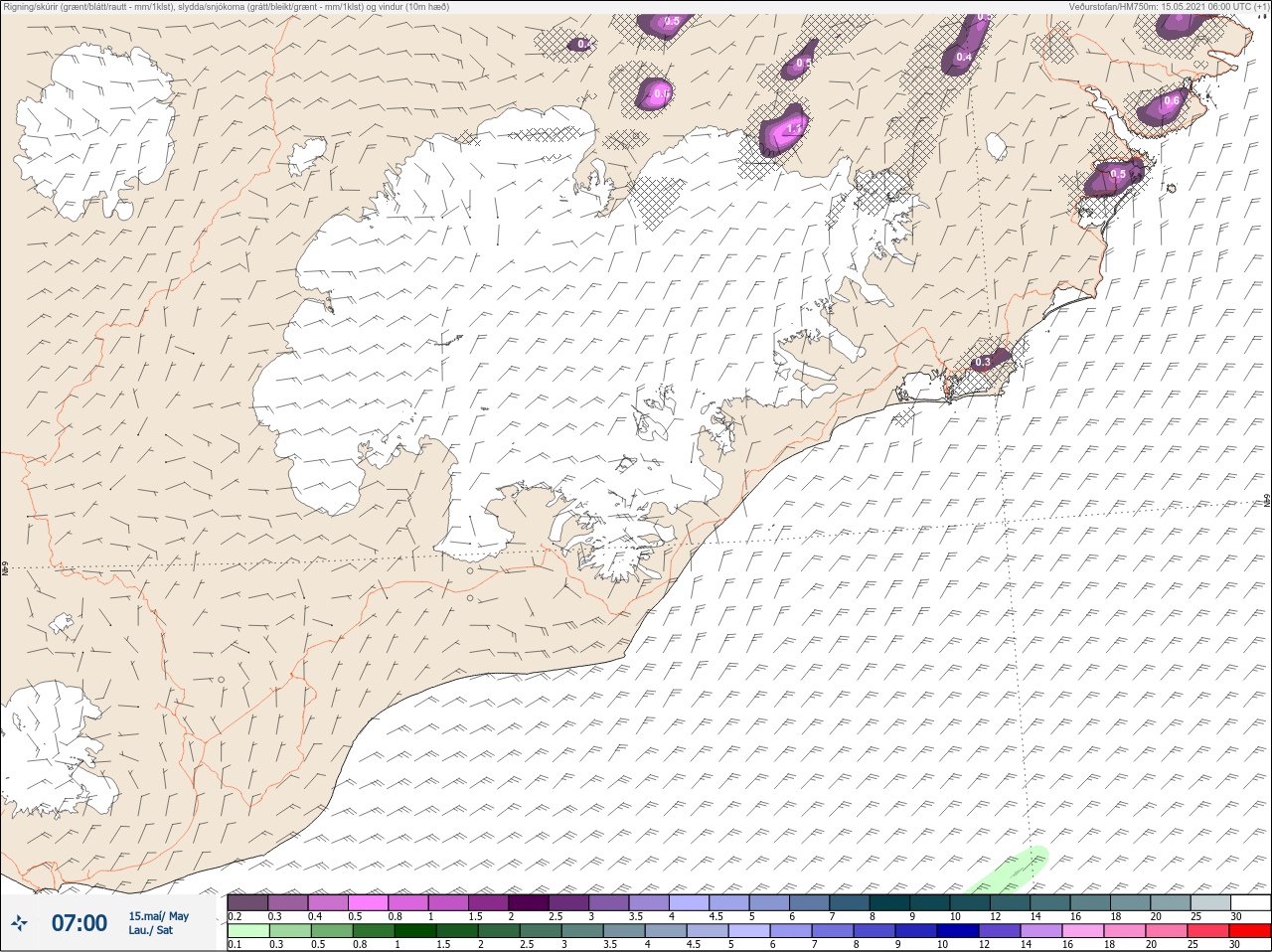Click the light grey 25 swatch in the top legend row
1272x952 pixels.
pyautogui.click(x=1210, y=902)
